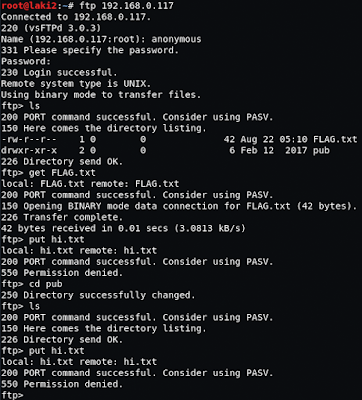This screenshot has width=362, height=400.
Task: Click the cd pub command line
Action: 32,284
